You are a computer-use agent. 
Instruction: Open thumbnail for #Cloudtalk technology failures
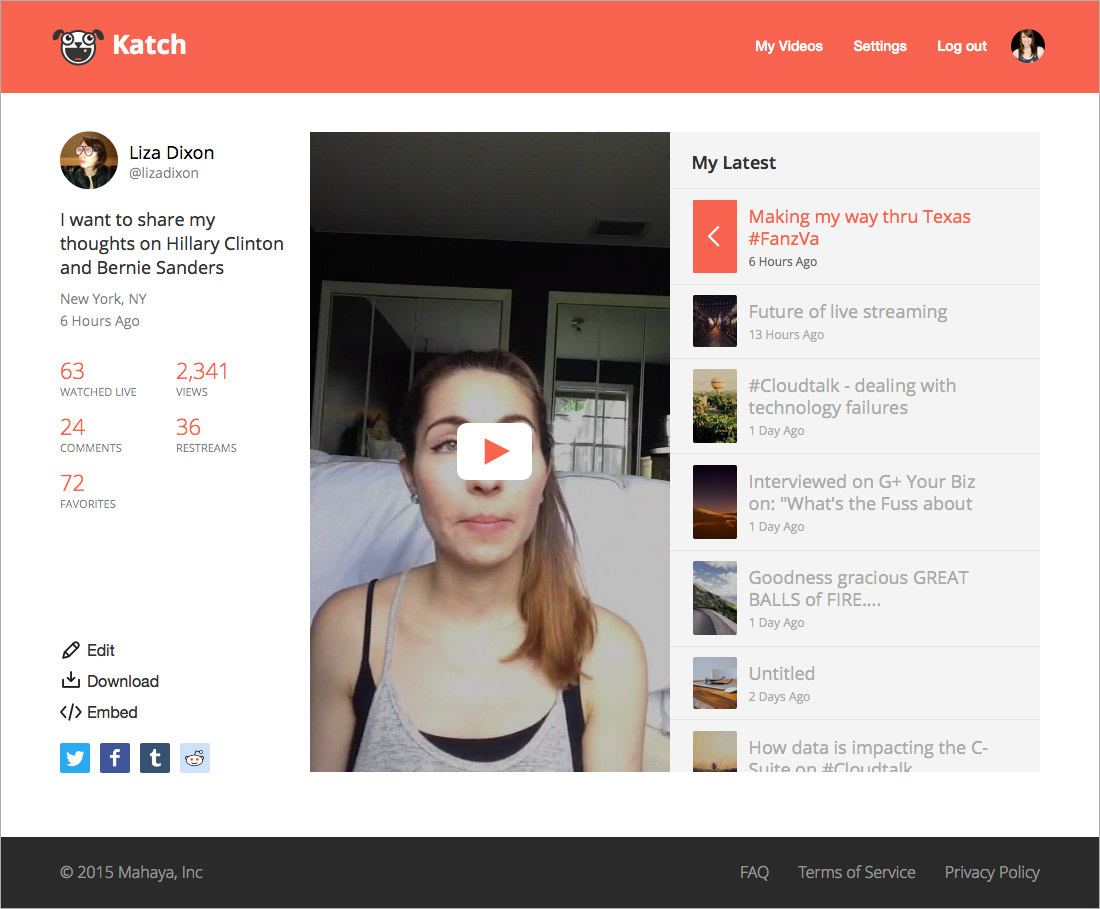coord(715,406)
